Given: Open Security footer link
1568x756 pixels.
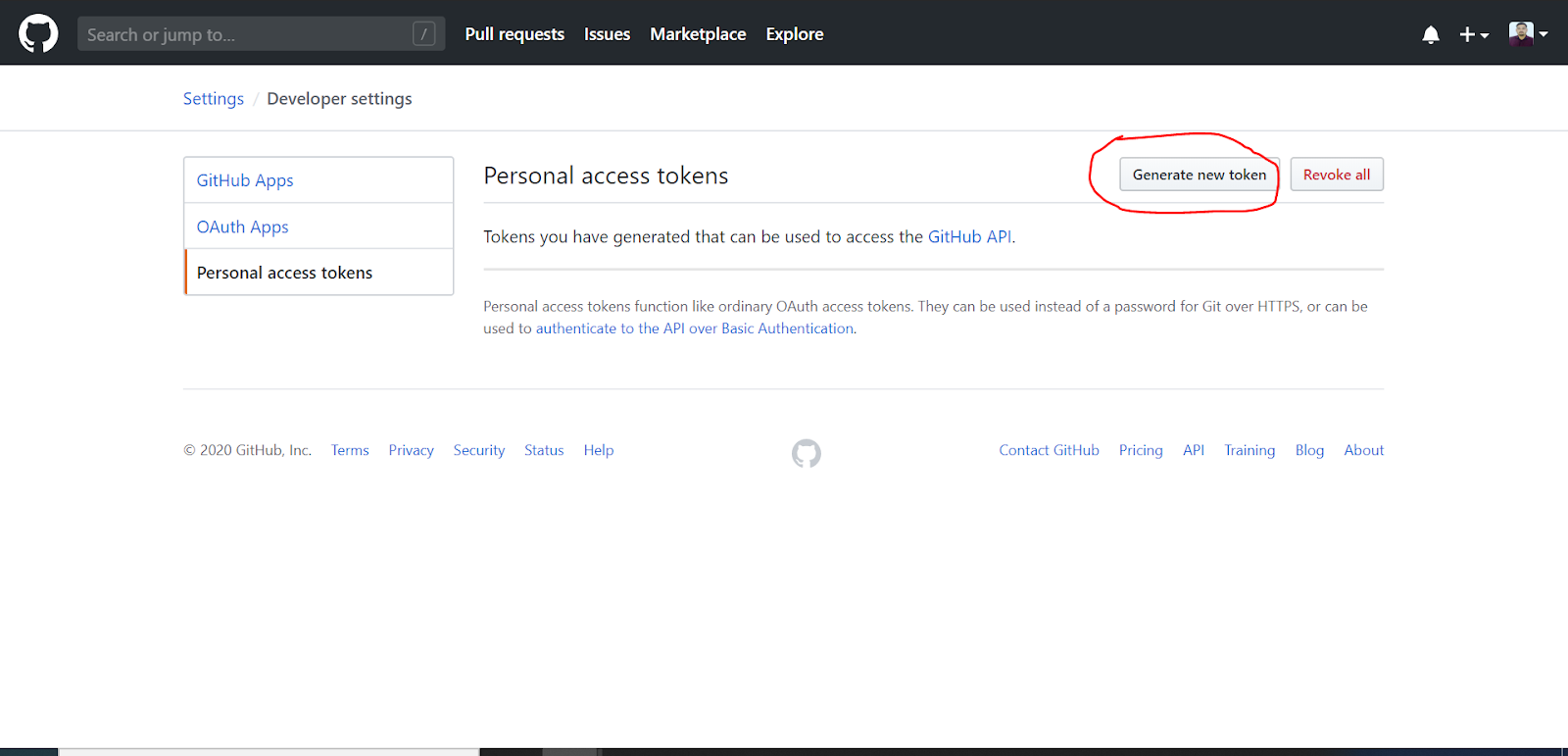Looking at the screenshot, I should pyautogui.click(x=479, y=450).
